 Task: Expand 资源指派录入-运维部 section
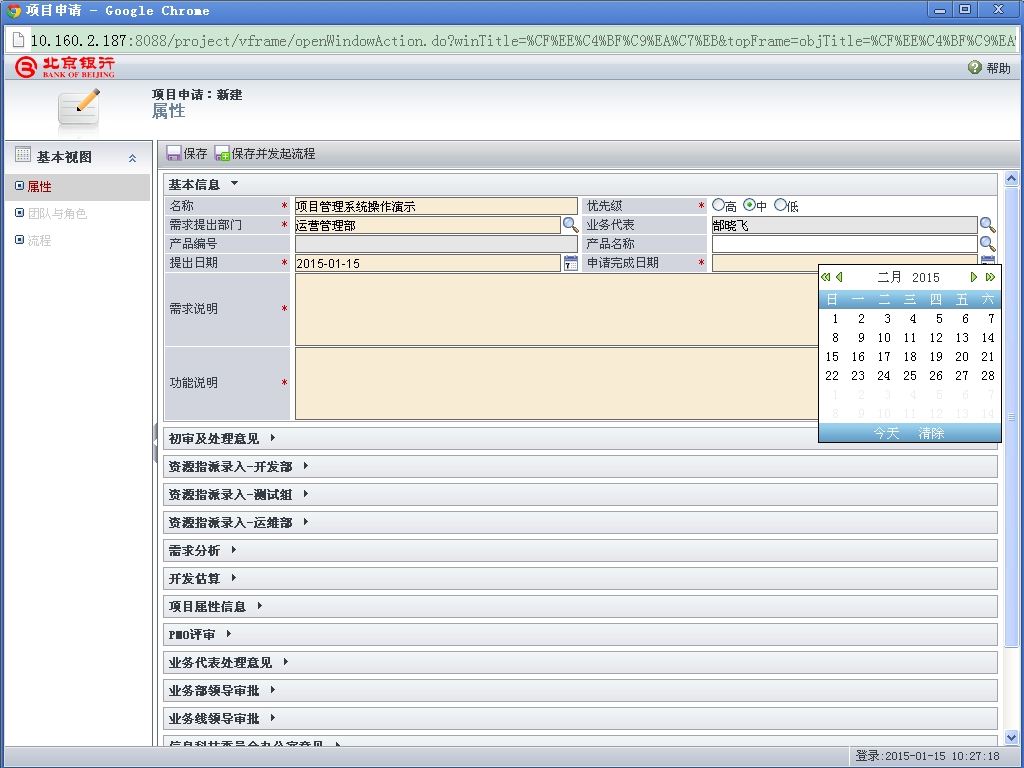point(306,522)
